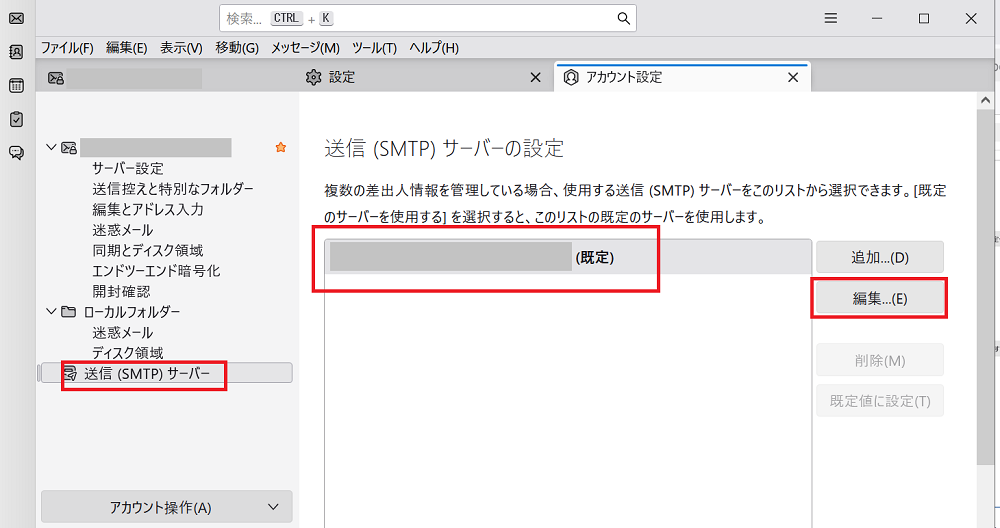Click the search magnifier icon
1000x528 pixels.
(623, 18)
